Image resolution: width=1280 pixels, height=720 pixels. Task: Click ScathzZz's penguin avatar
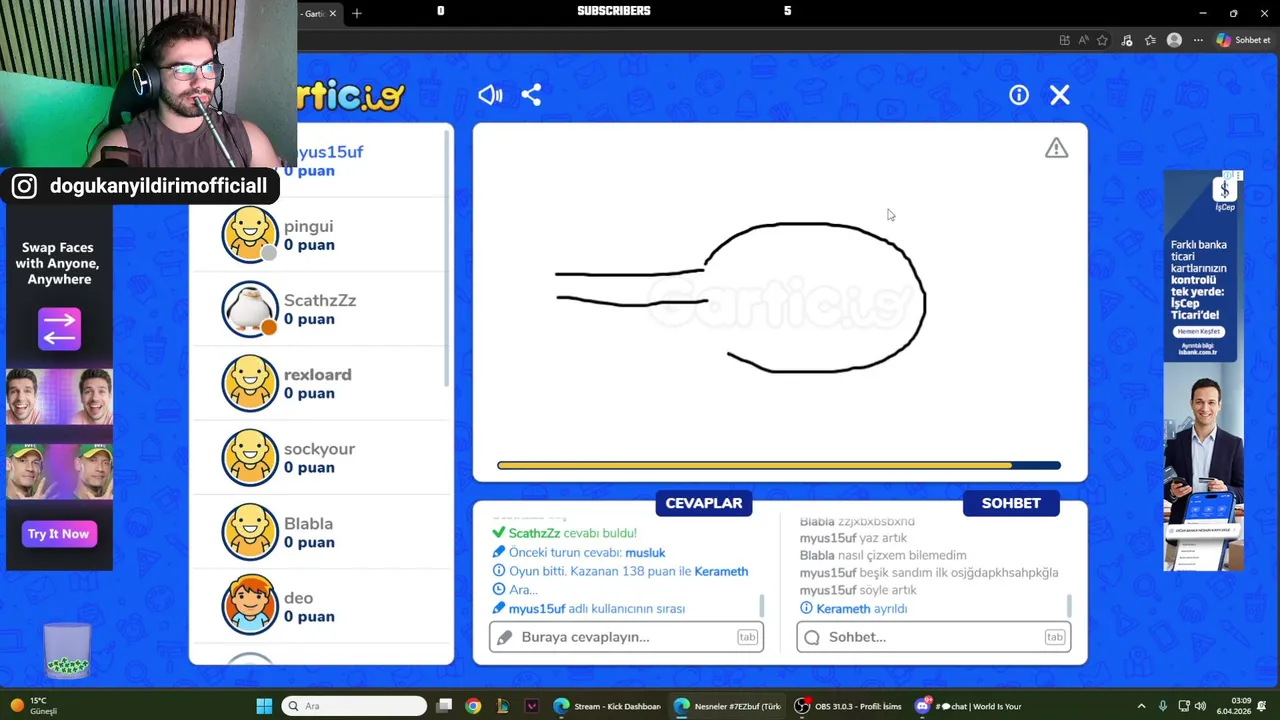pyautogui.click(x=250, y=309)
